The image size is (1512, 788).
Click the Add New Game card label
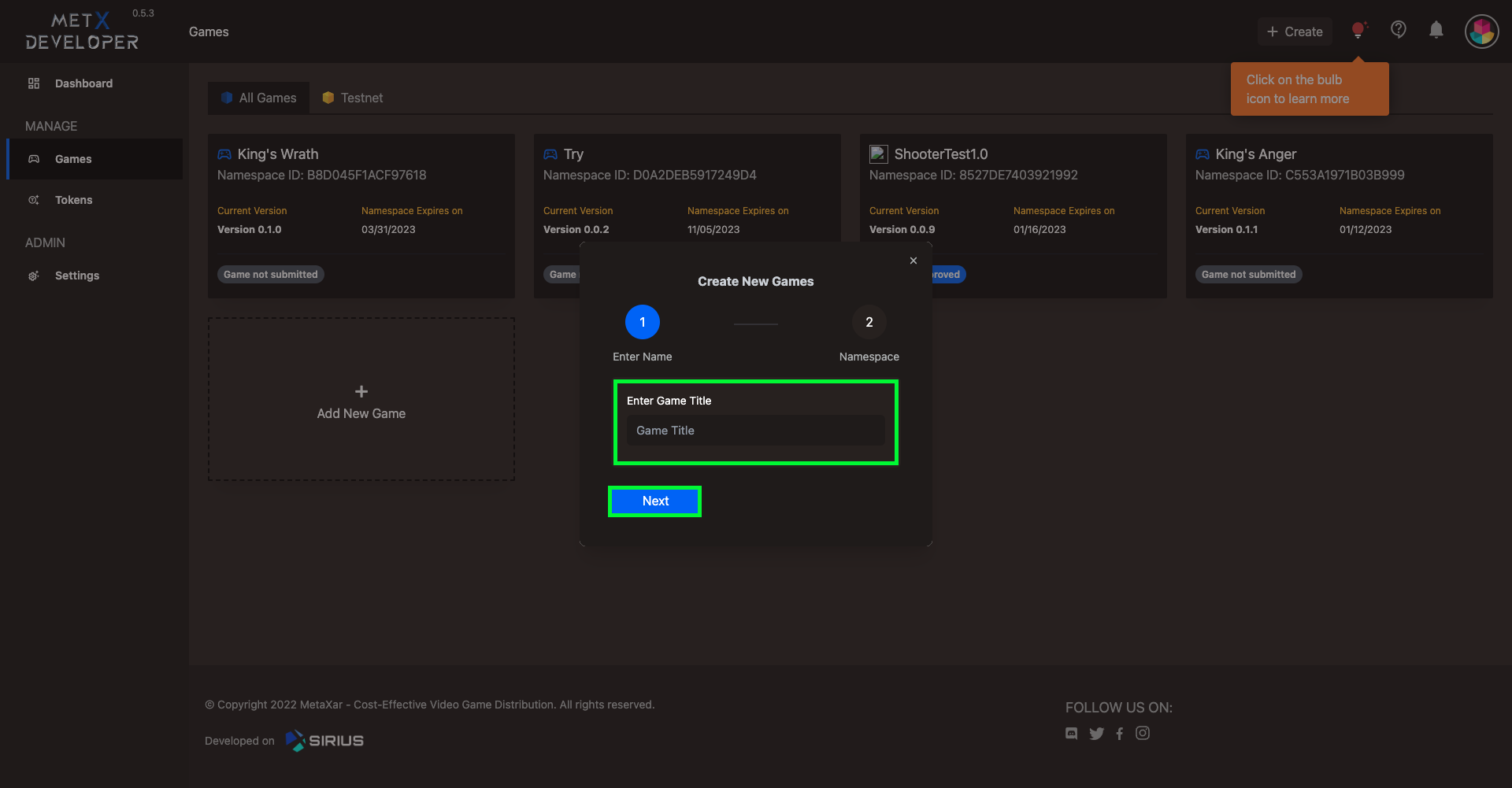pyautogui.click(x=361, y=413)
